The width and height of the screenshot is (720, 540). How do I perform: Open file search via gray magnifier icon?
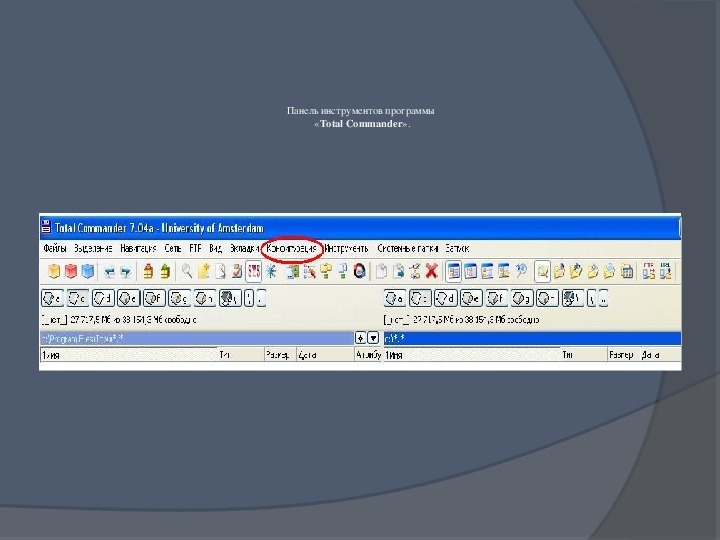pos(186,271)
